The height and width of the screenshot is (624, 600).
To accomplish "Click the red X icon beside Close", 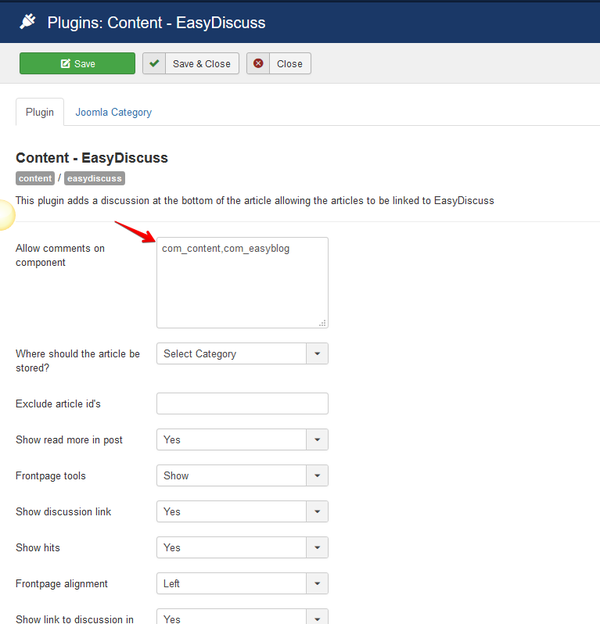I will (x=258, y=63).
